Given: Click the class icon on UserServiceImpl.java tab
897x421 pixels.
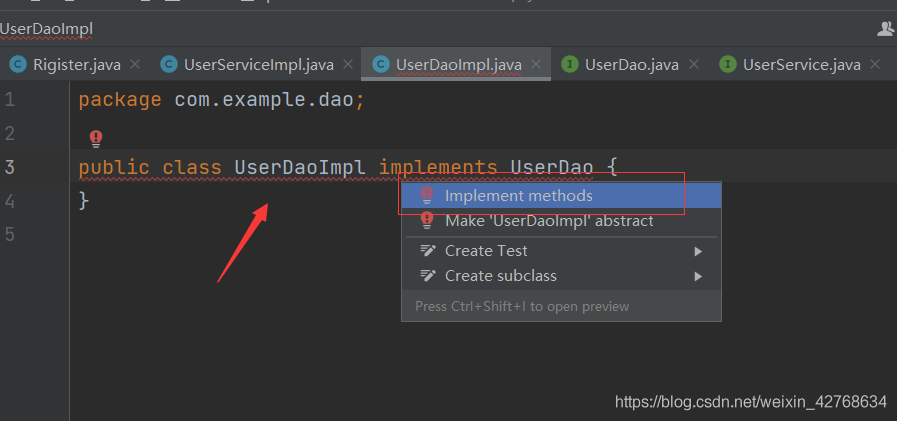Looking at the screenshot, I should click(169, 64).
